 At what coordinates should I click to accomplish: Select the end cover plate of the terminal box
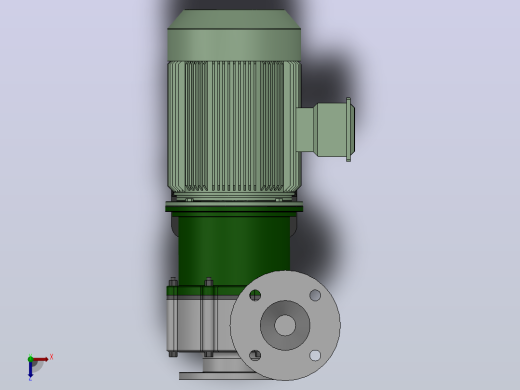349,130
